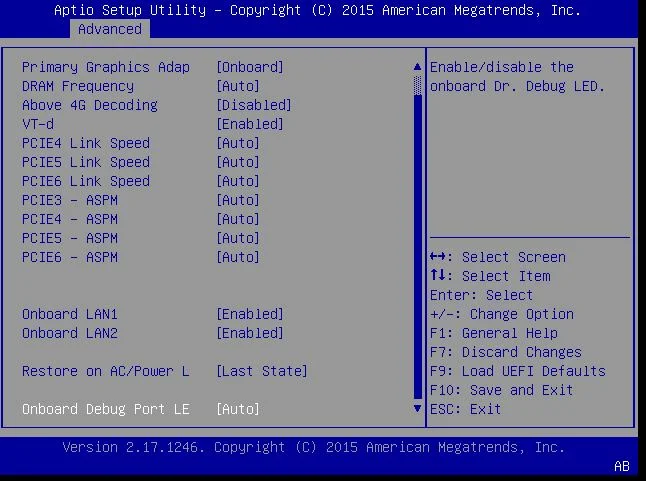
Task: Select PCIE6 Link Speed label
Action: tap(86, 181)
